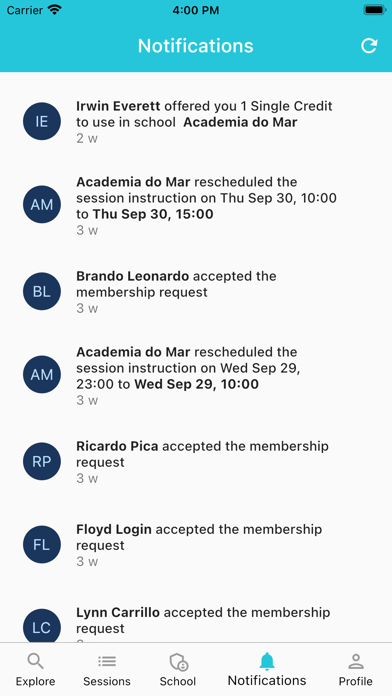
Task: Open Lynn Carrillo membership accepted notification
Action: point(196,620)
